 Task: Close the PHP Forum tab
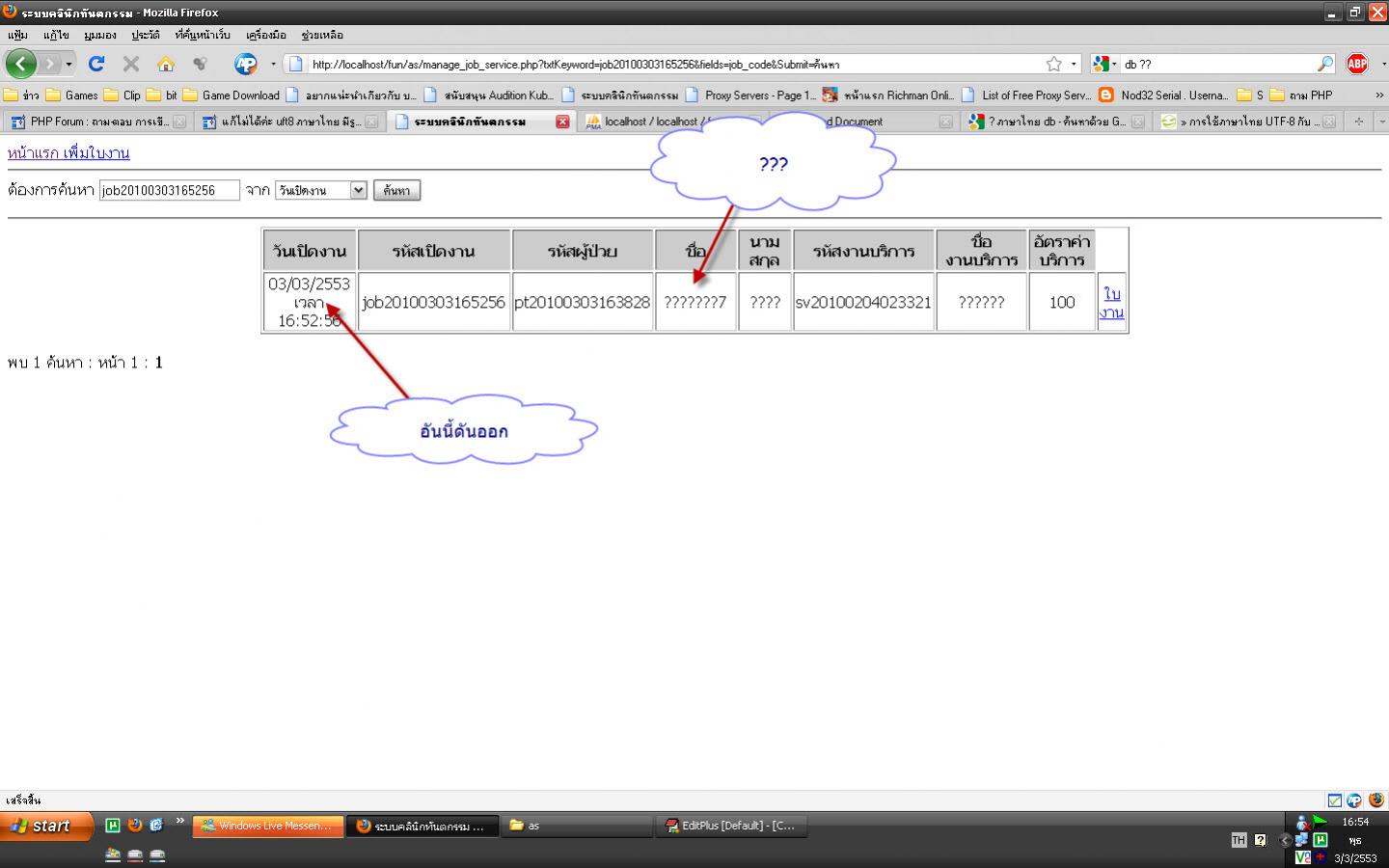coord(179,122)
